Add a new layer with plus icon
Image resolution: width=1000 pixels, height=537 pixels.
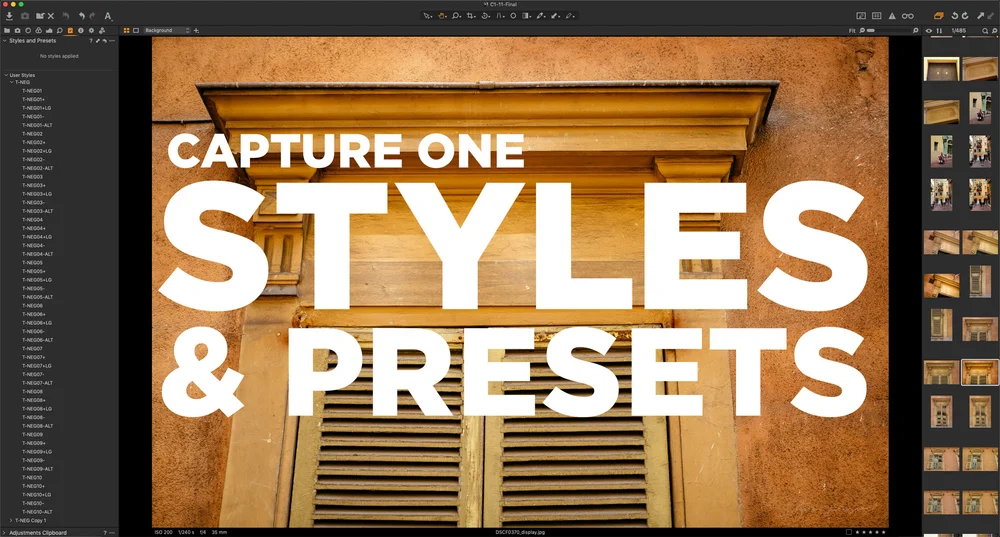196,30
